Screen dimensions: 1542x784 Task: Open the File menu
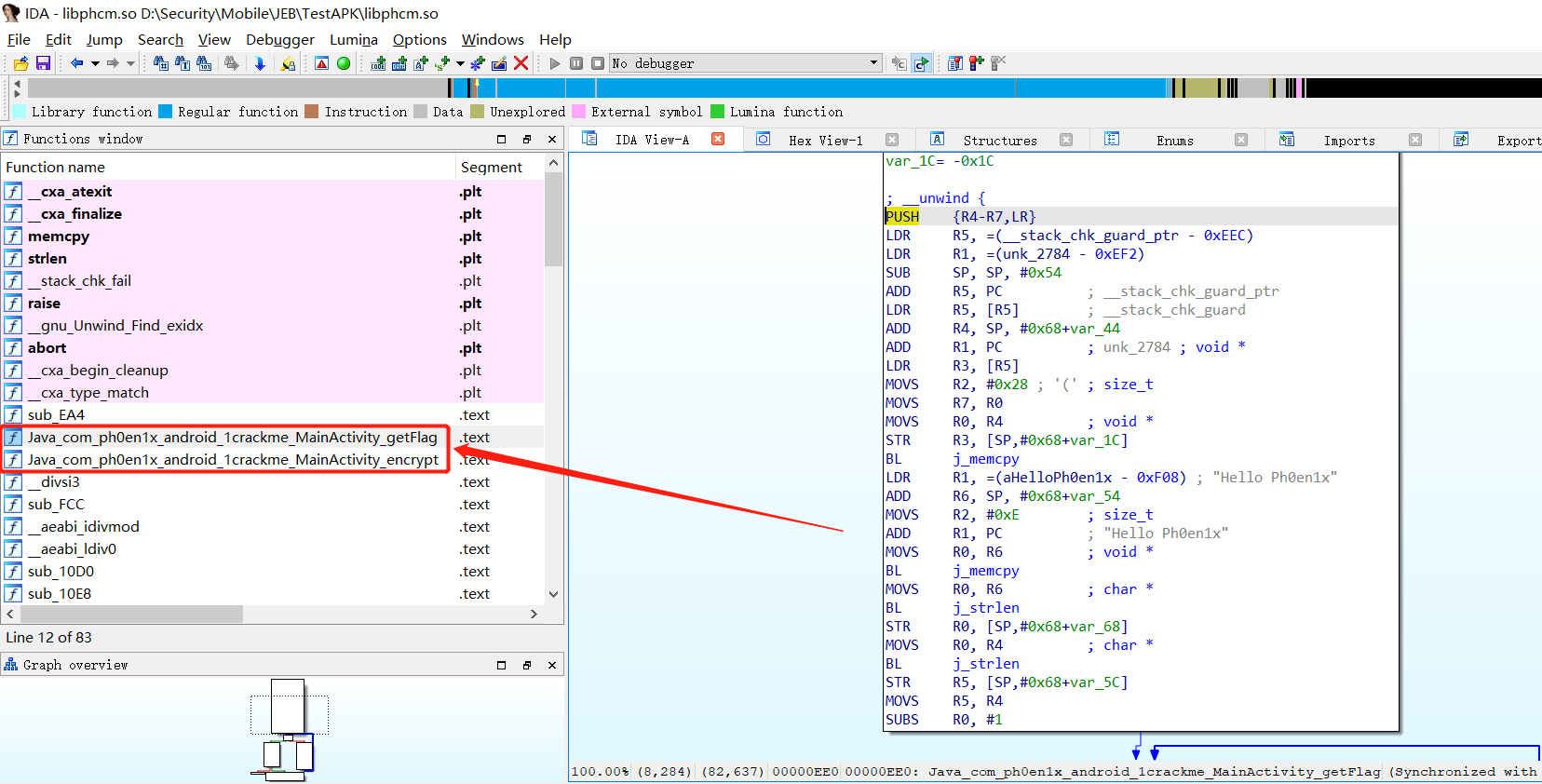(x=19, y=39)
